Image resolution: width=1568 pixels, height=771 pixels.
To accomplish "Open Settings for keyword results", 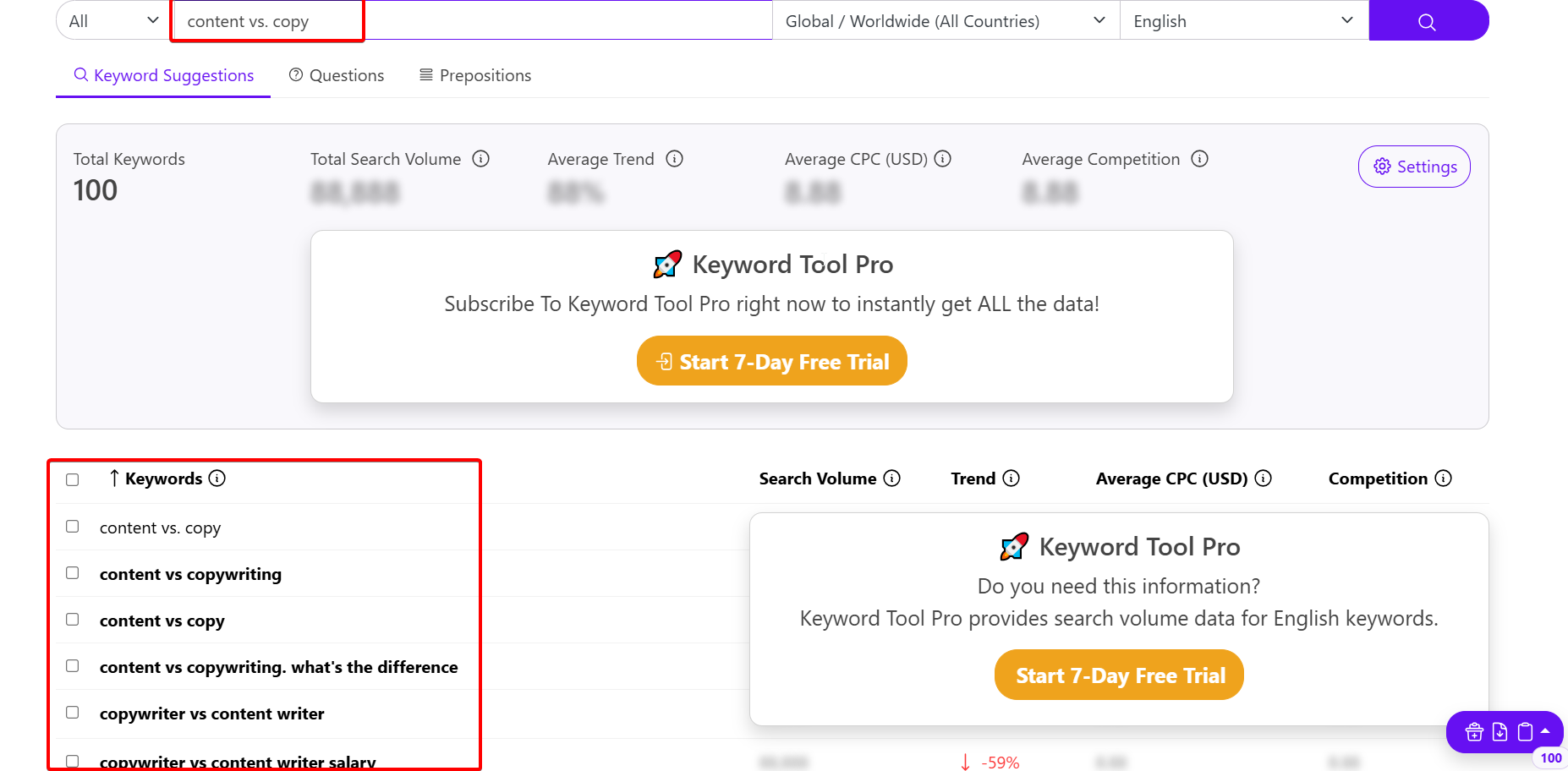I will pyautogui.click(x=1413, y=167).
